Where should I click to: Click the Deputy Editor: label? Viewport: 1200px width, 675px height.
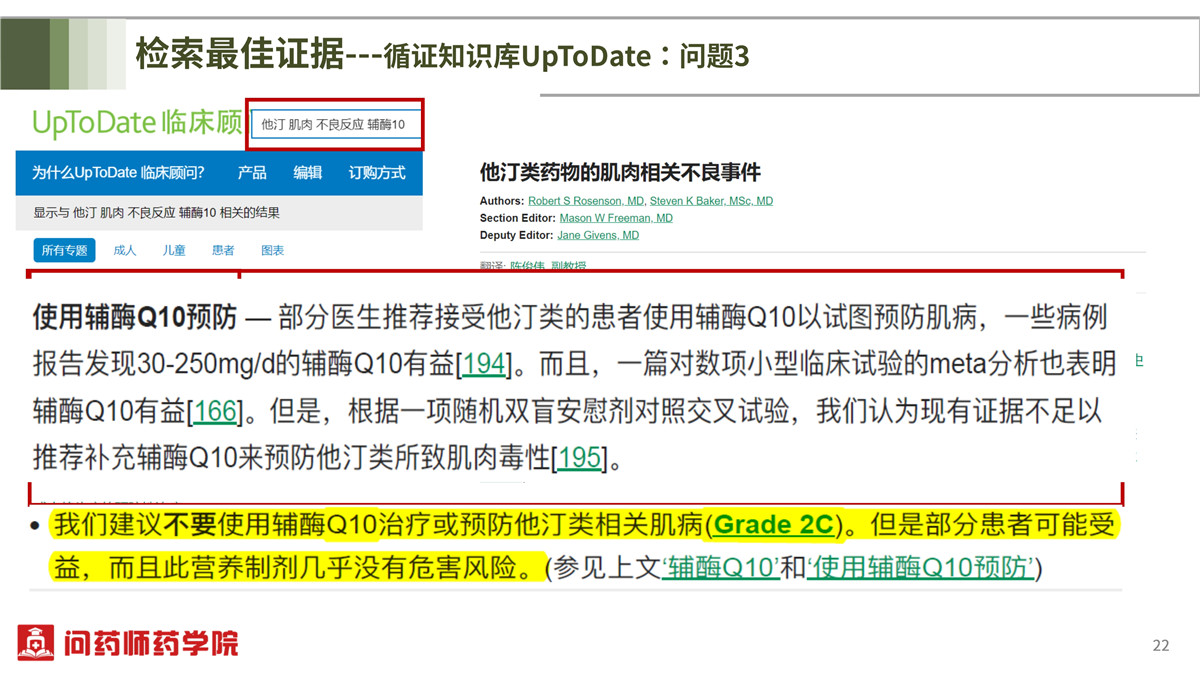coord(517,235)
